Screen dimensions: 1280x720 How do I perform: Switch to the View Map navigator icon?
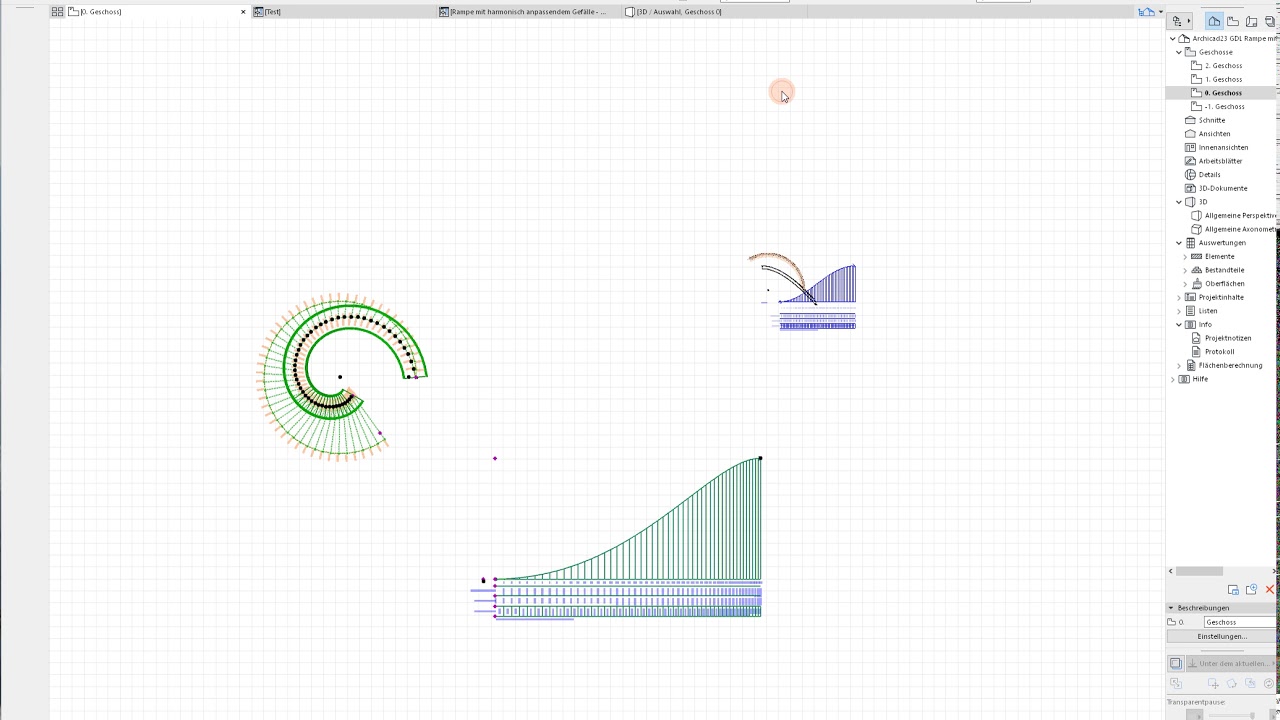1233,21
